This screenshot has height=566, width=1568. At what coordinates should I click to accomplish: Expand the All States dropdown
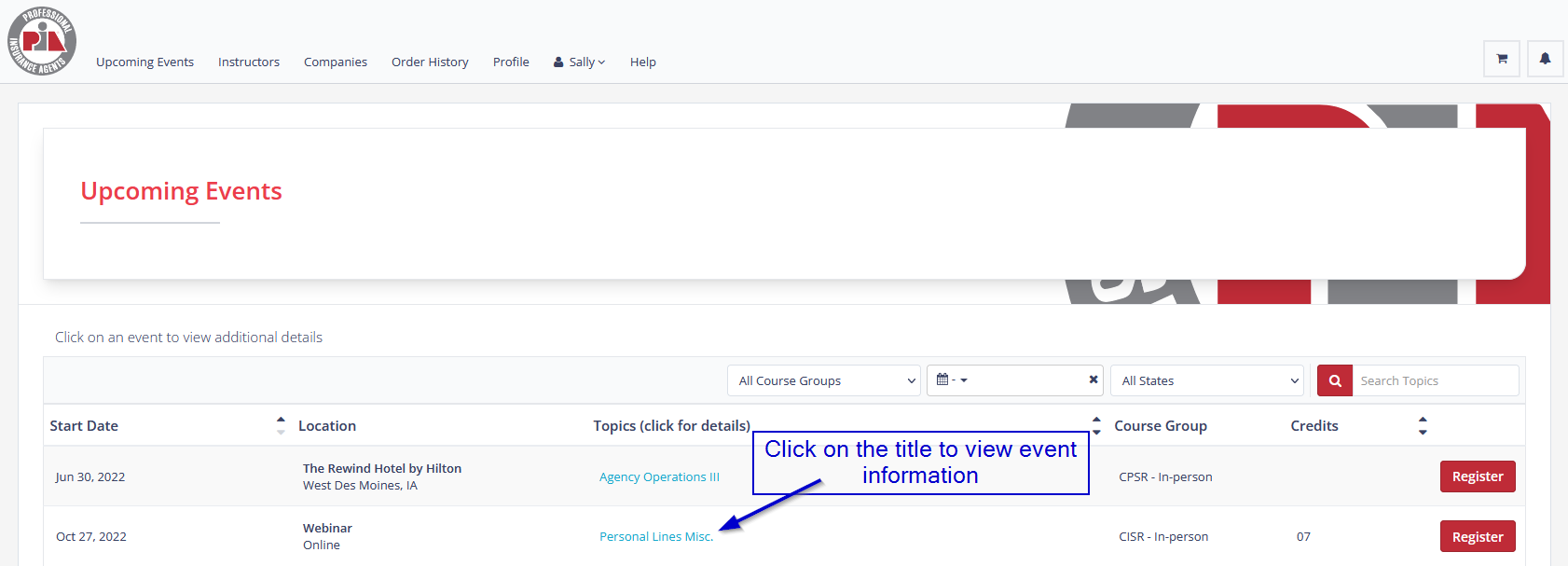1209,380
